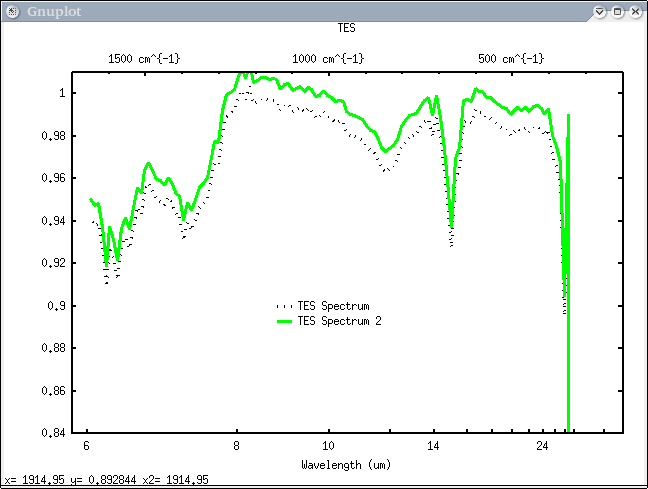Click the x-axis tick label 6

click(x=86, y=446)
